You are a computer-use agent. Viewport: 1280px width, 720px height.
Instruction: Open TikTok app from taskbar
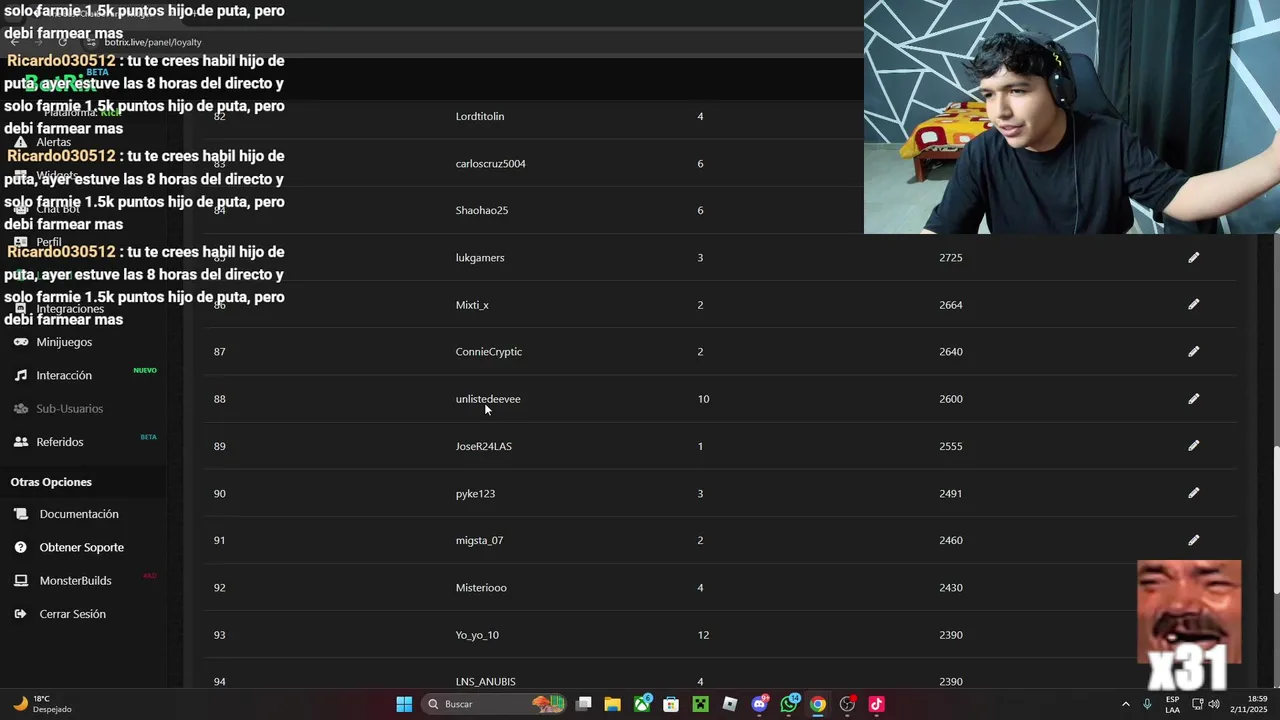coord(877,704)
